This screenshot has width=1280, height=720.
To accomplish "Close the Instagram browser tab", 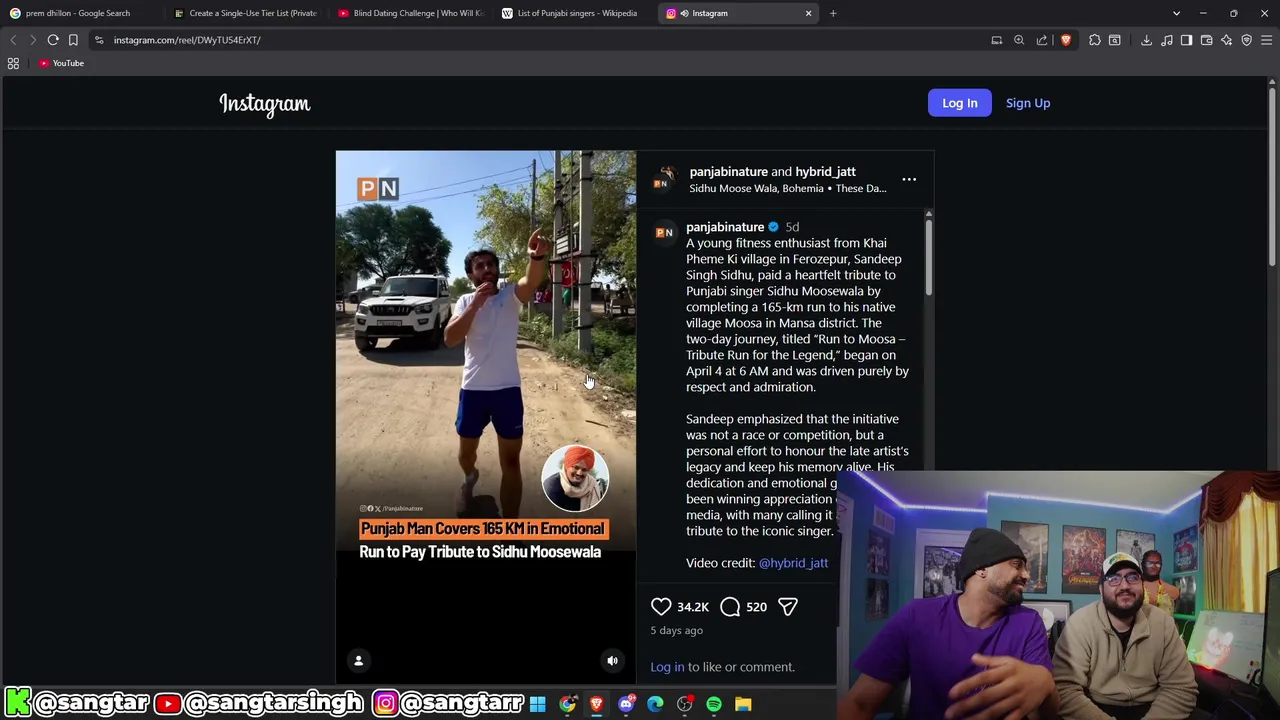I will (x=808, y=13).
